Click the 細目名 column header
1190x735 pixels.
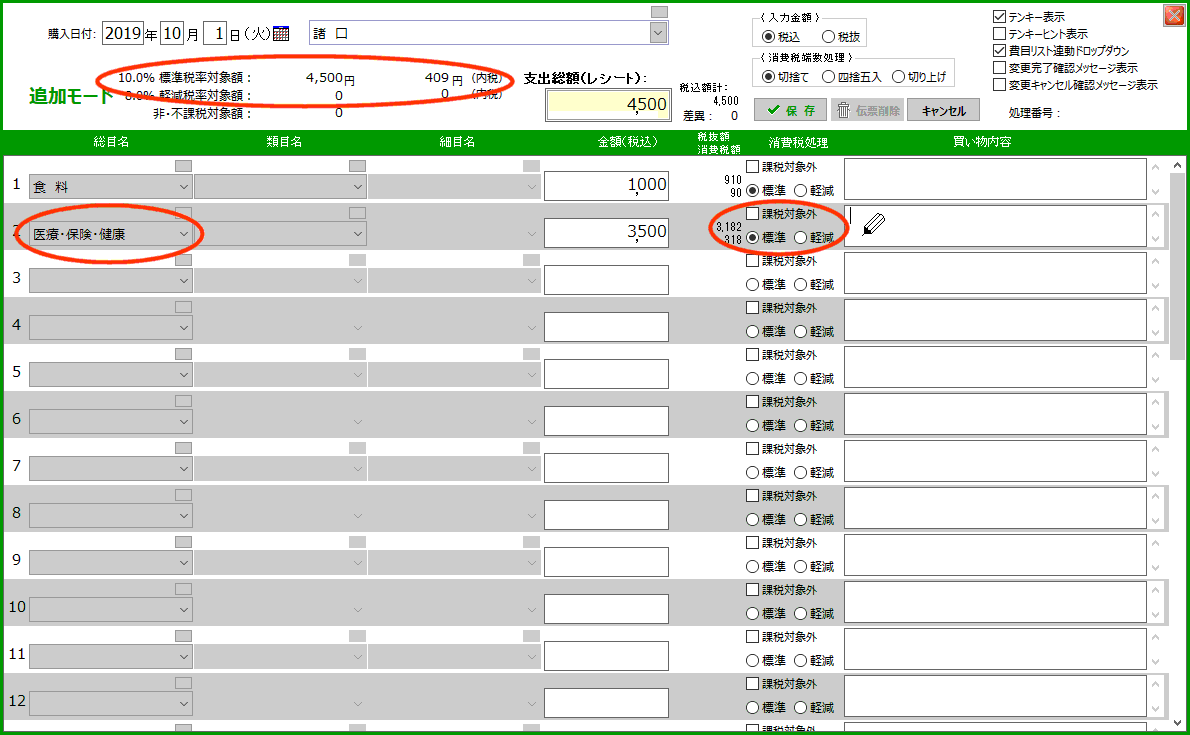click(457, 142)
